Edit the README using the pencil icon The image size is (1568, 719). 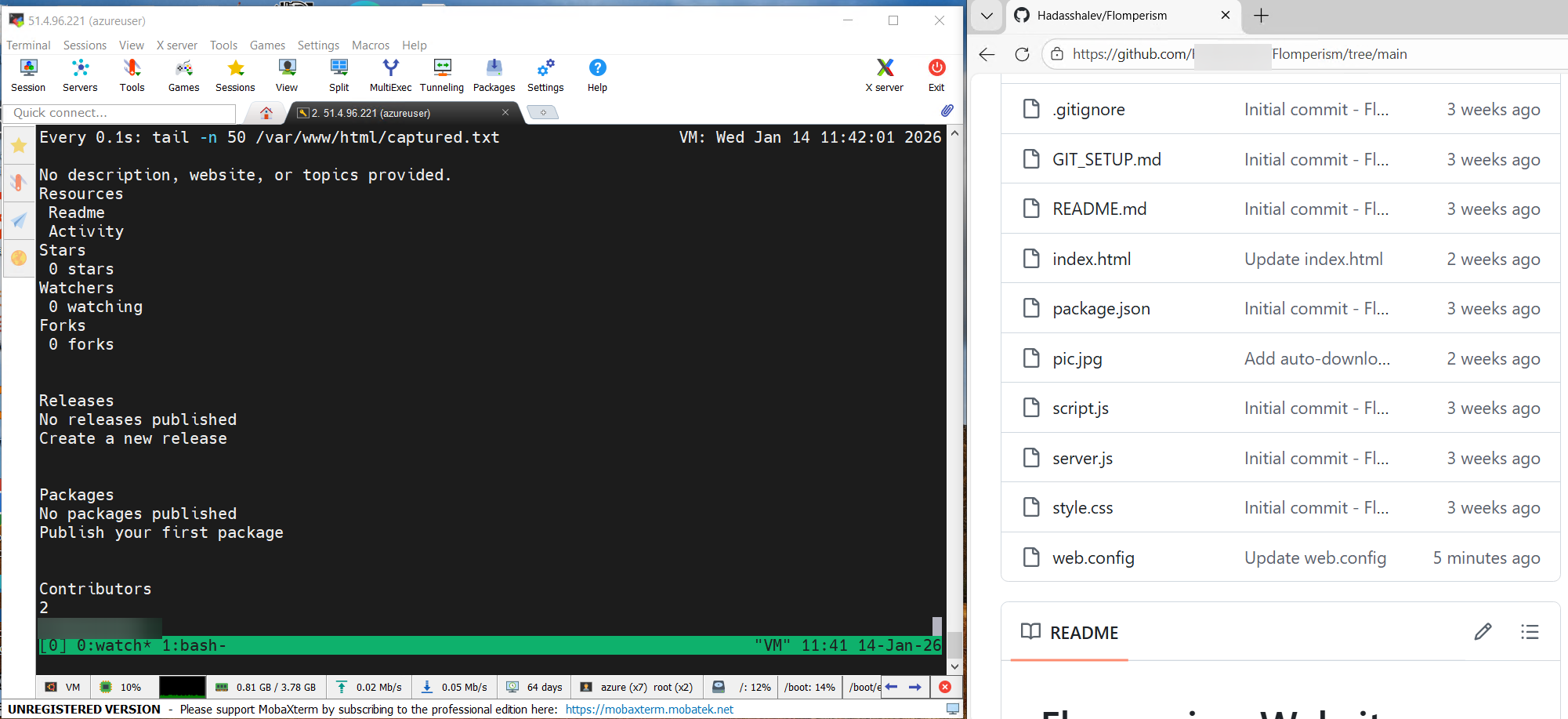click(x=1483, y=631)
